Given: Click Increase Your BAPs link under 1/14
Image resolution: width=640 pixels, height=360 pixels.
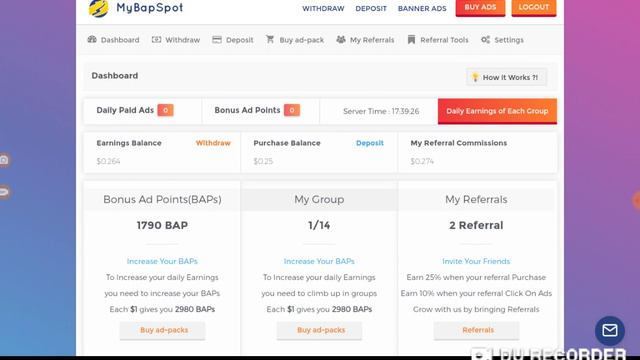Looking at the screenshot, I should tap(319, 261).
